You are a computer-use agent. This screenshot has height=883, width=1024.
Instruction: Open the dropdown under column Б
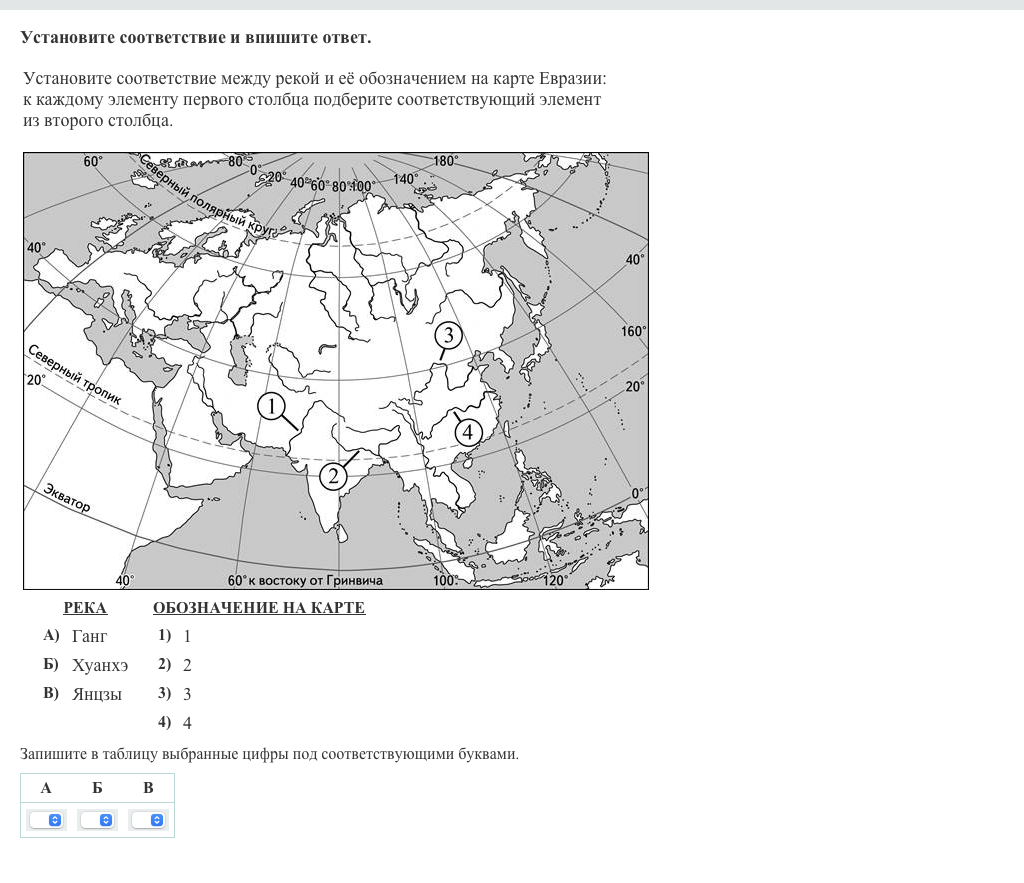pos(97,820)
